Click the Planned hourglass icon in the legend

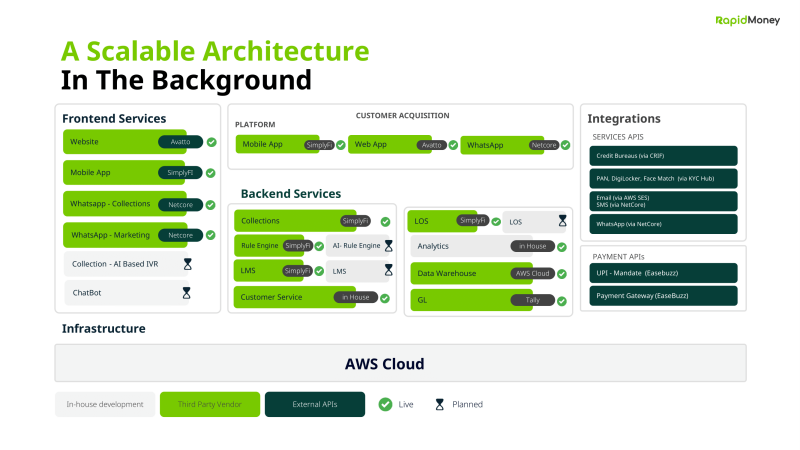click(439, 404)
